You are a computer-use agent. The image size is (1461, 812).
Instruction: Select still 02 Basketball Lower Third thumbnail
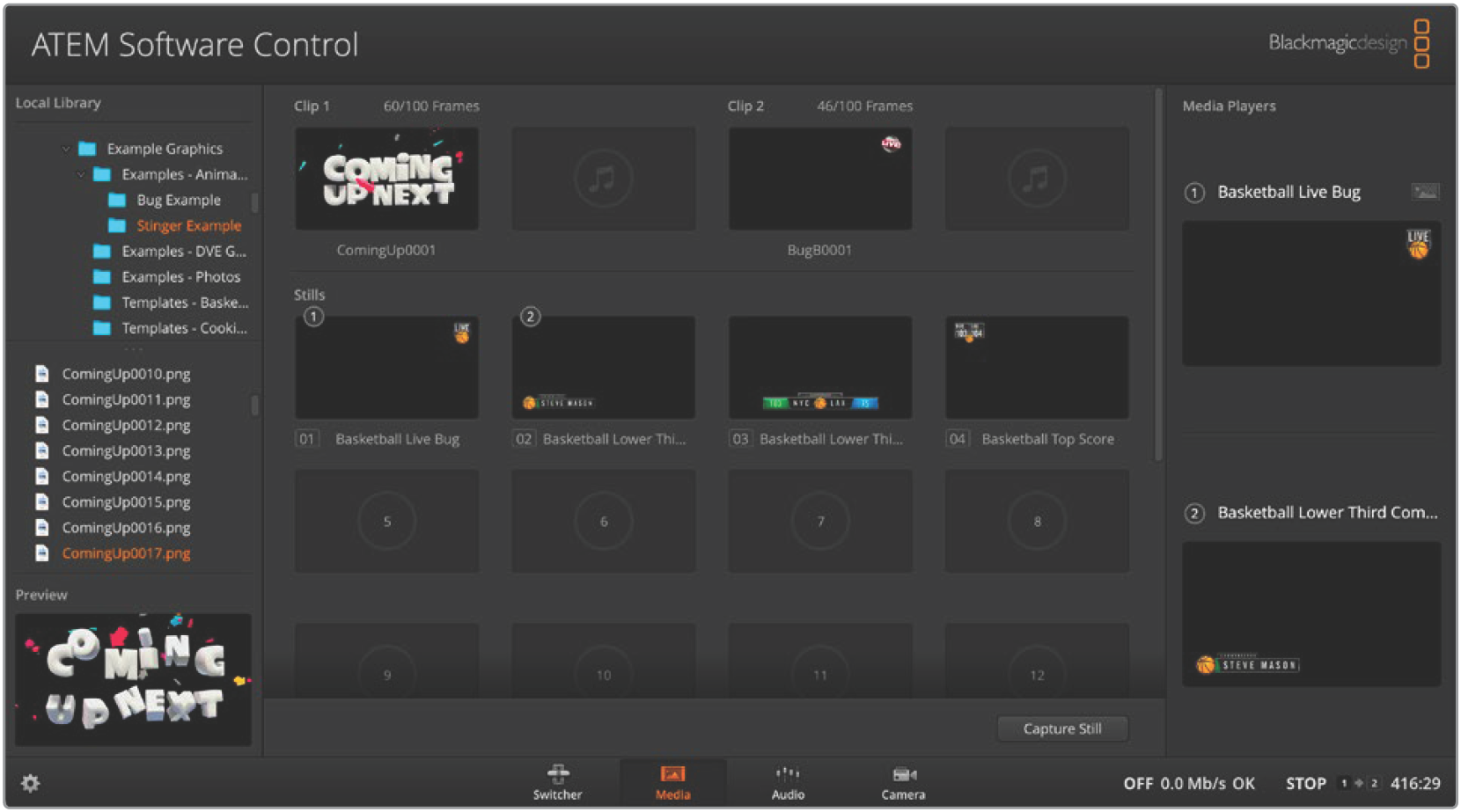[x=603, y=368]
